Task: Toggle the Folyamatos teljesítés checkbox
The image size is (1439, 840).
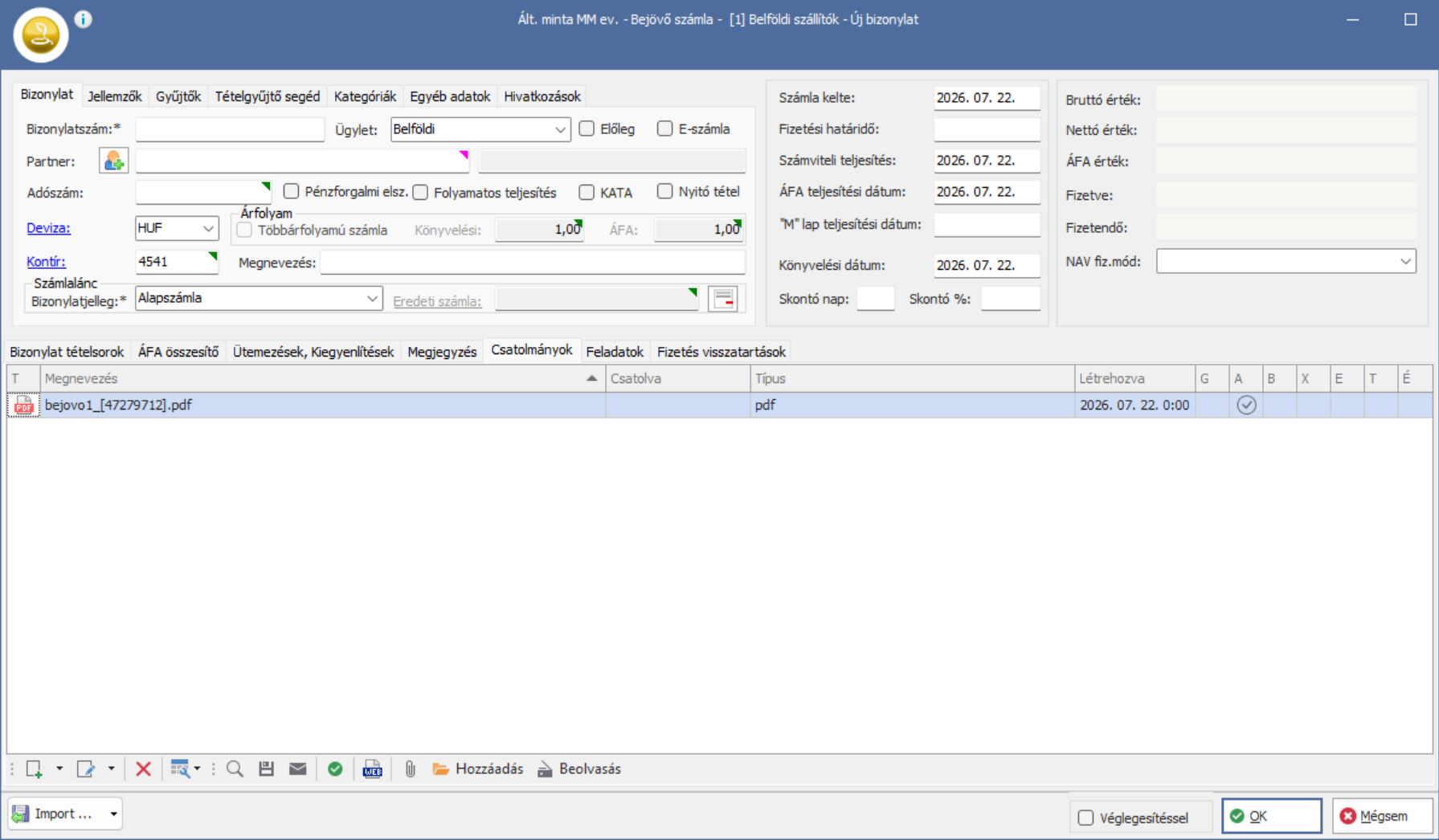Action: click(420, 193)
